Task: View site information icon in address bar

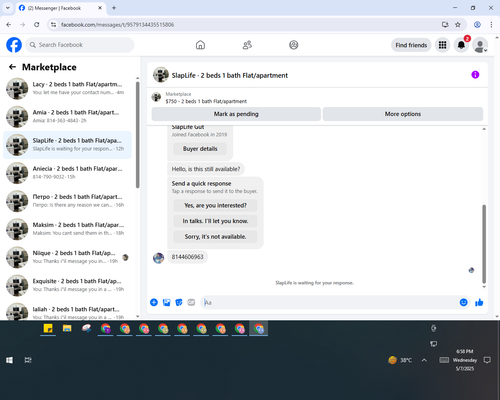Action: pos(53,25)
